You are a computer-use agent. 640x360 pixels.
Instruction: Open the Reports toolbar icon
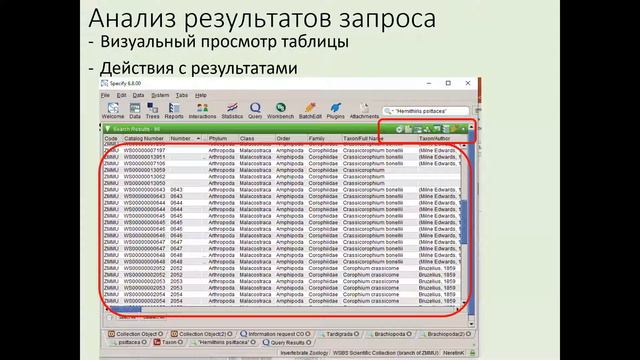(x=174, y=111)
